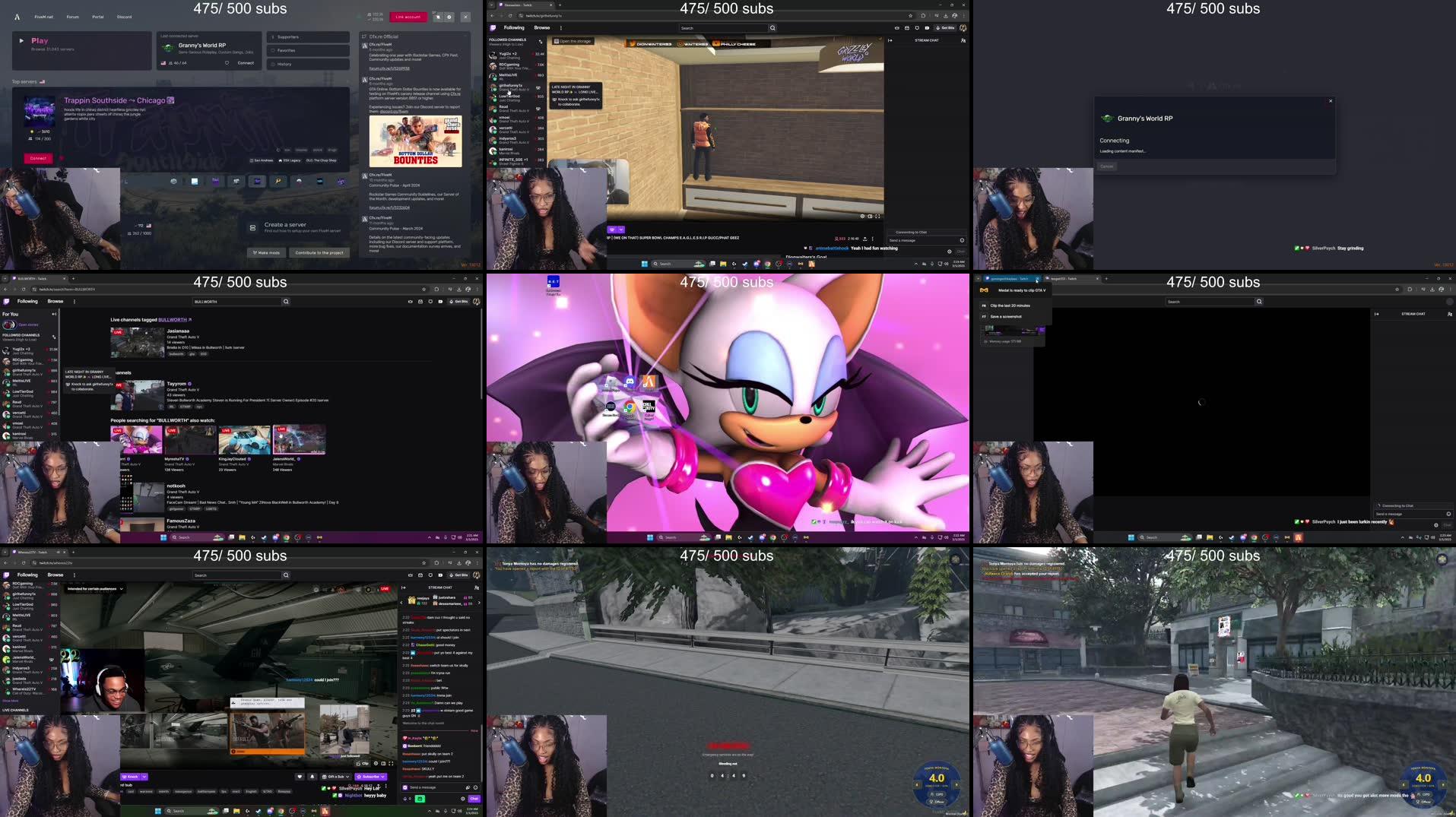Enter fullscreen on Whereis22TV player
The width and height of the screenshot is (1456, 817).
point(392,763)
